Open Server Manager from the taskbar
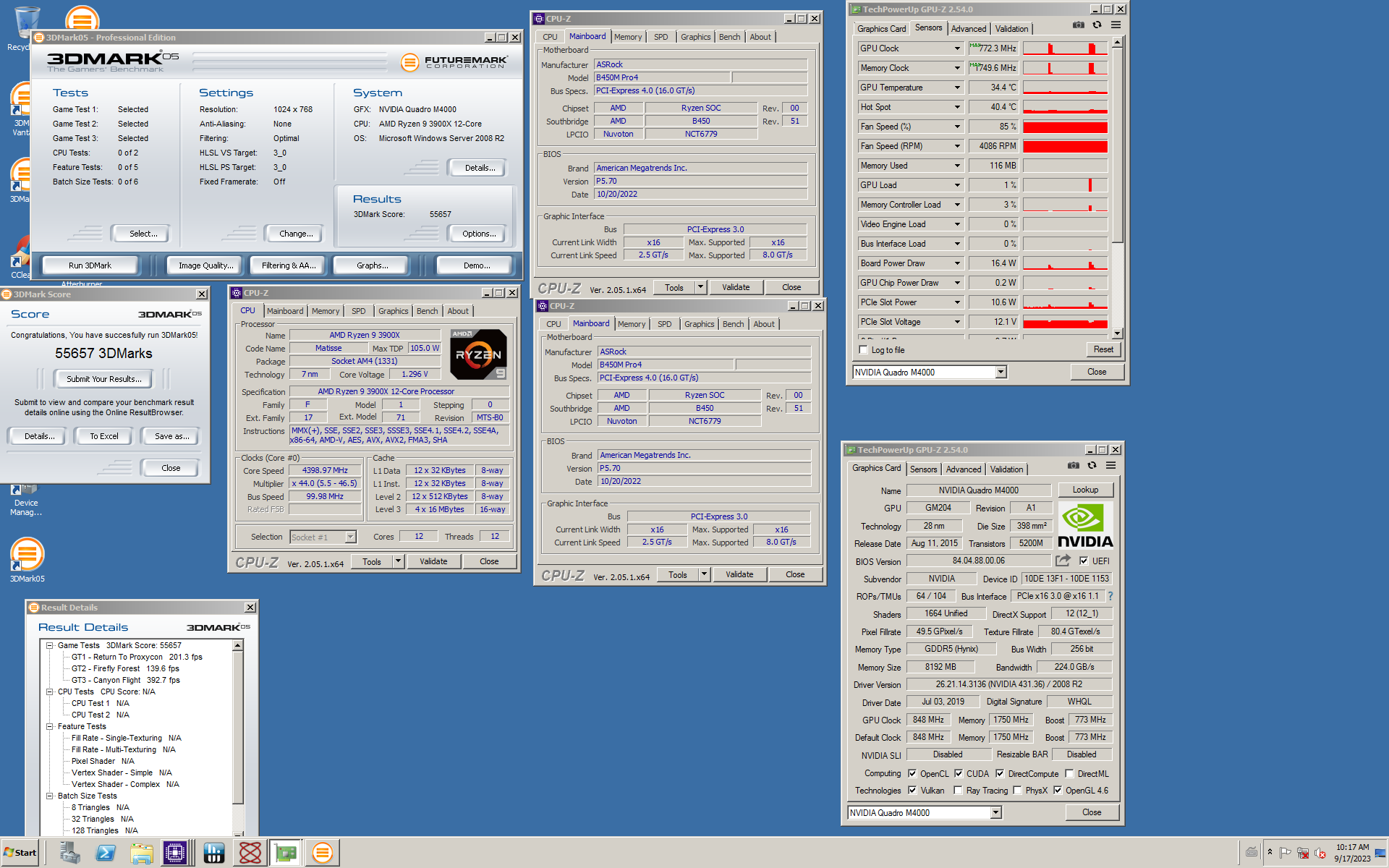1389x868 pixels. tap(69, 853)
